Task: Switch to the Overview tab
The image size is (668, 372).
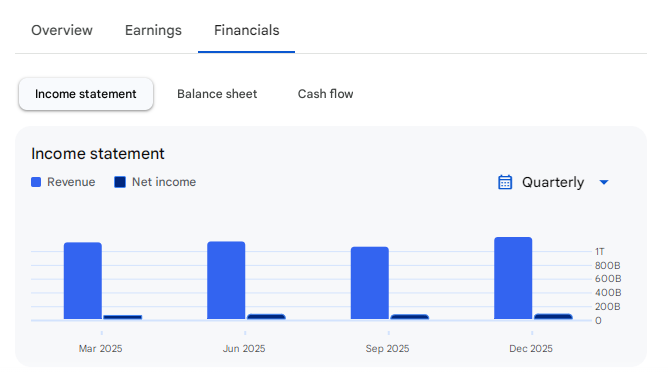Action: coord(62,30)
